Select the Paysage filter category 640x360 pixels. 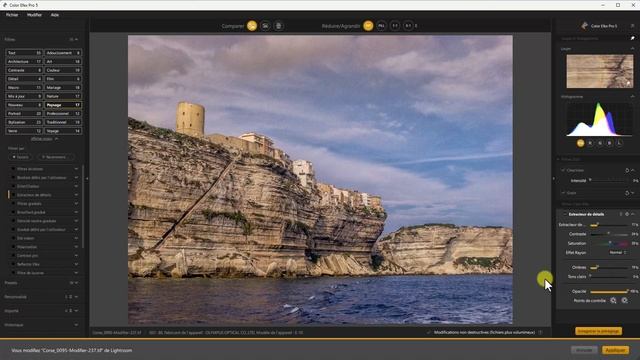point(63,105)
